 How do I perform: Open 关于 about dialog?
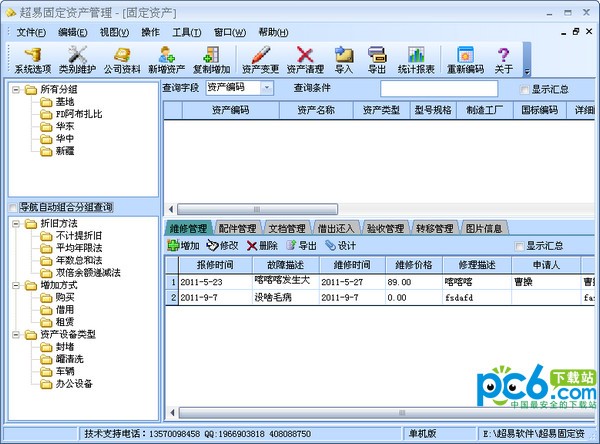[x=503, y=60]
